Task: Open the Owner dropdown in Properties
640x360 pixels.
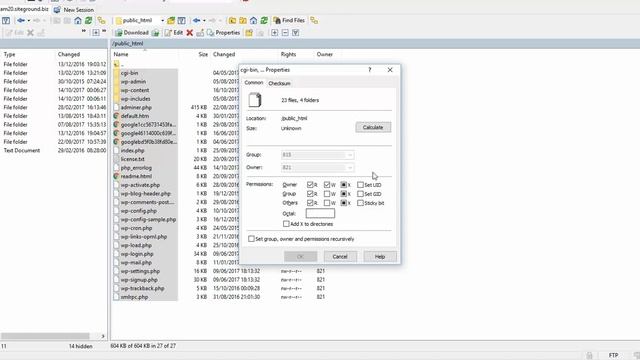Action: [350, 168]
